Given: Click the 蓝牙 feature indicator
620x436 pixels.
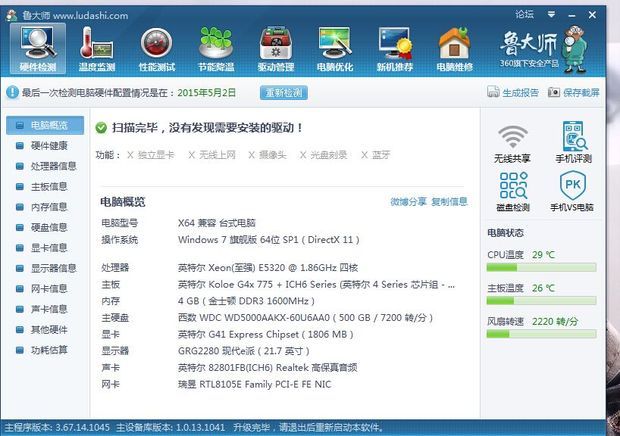Looking at the screenshot, I should [x=375, y=155].
